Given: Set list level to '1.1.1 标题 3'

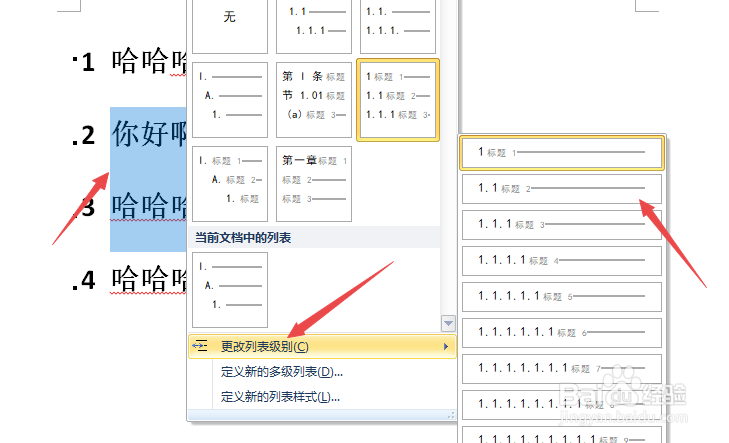Looking at the screenshot, I should click(x=562, y=225).
